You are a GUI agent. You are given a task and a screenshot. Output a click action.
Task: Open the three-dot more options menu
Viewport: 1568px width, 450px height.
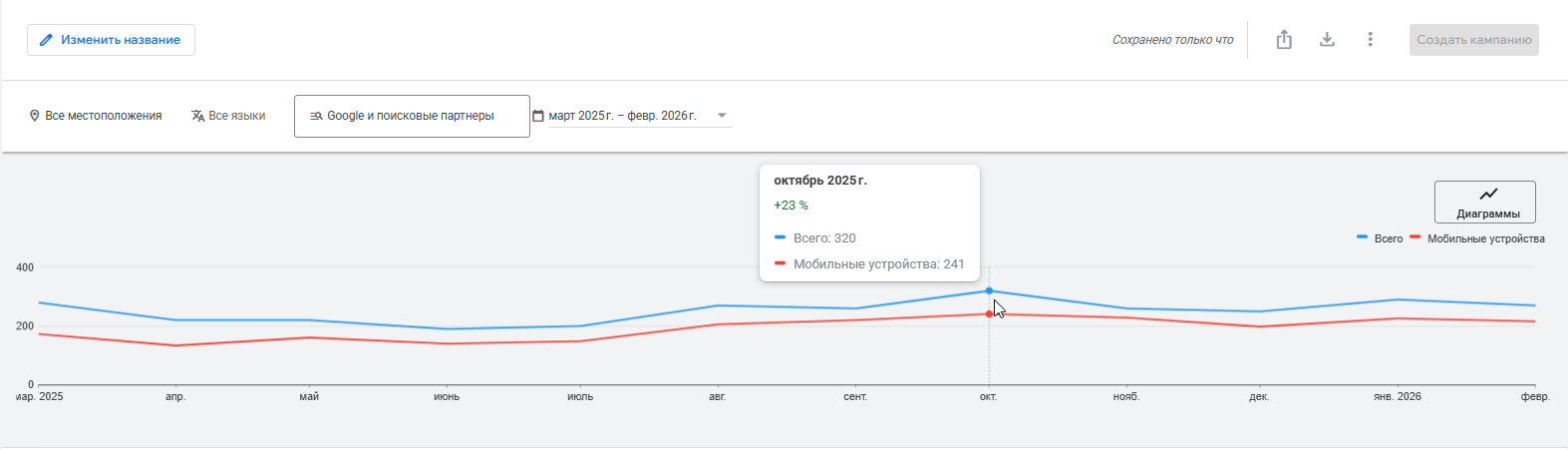(x=1371, y=40)
